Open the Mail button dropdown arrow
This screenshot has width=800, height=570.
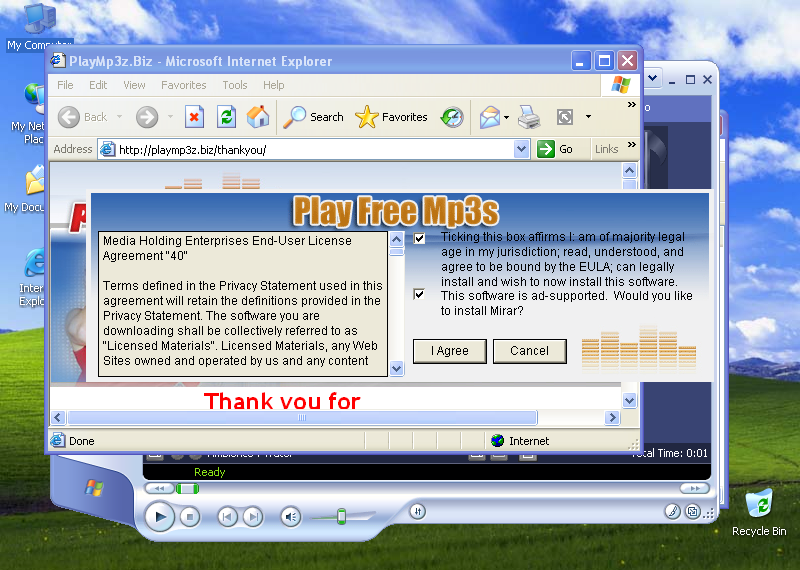point(506,117)
